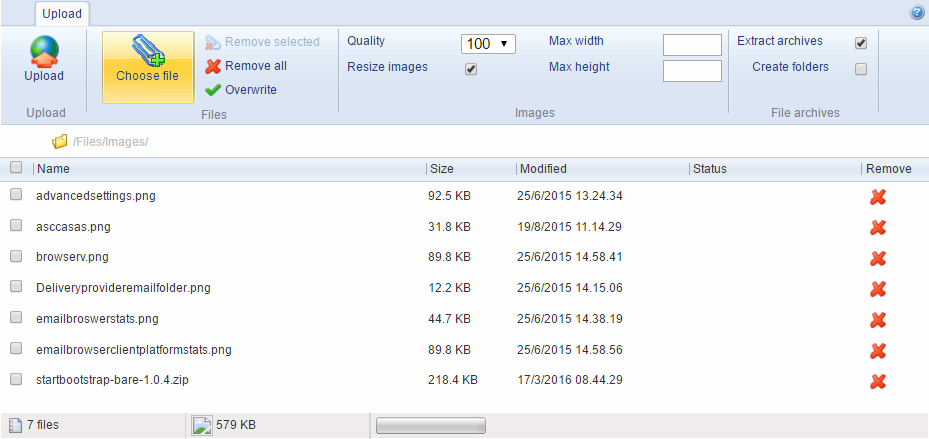Screen dimensions: 929x439
Task: Click the Max width input field
Action: pyautogui.click(x=692, y=45)
